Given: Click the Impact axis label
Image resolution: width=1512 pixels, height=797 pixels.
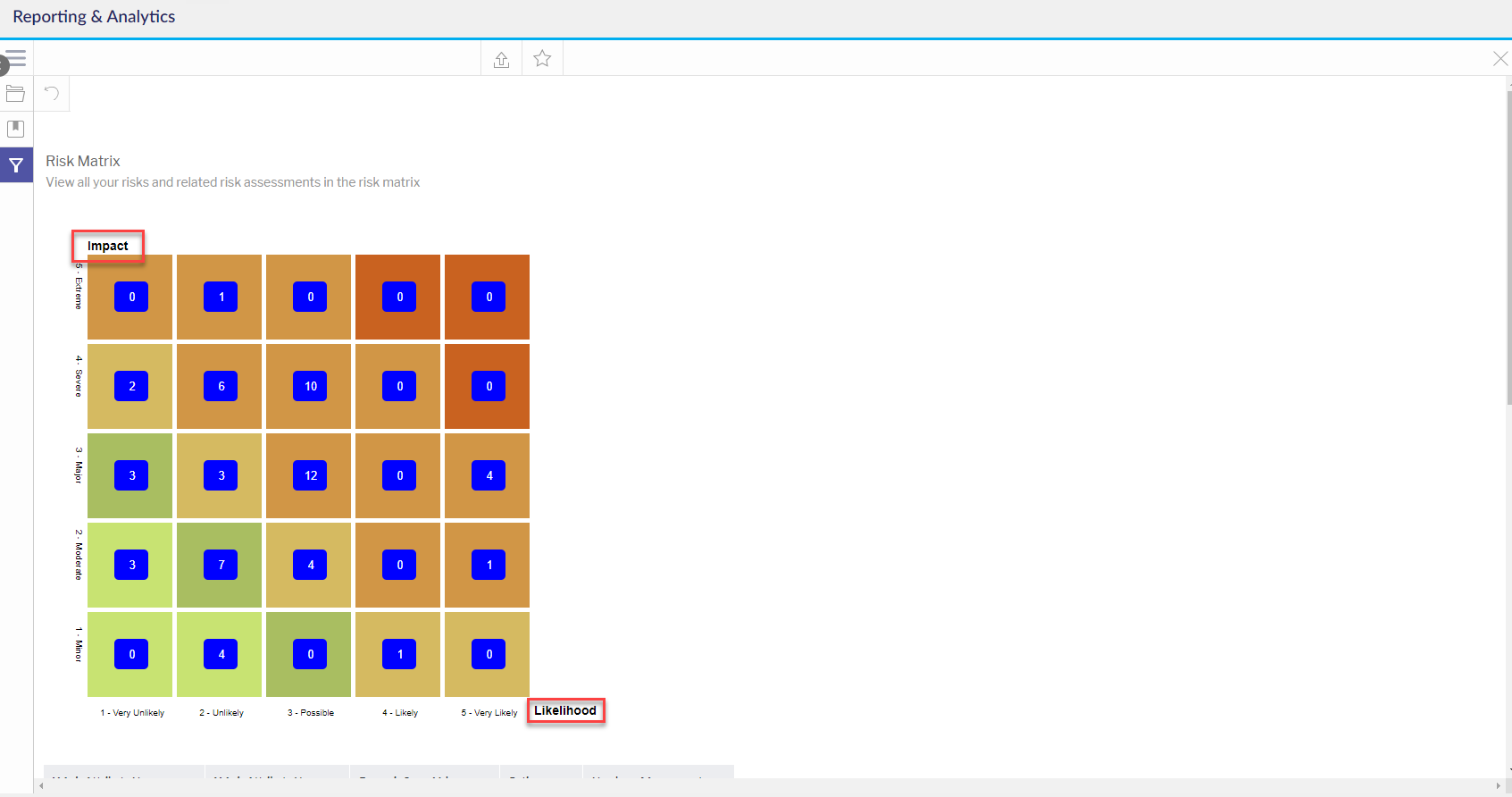Looking at the screenshot, I should coord(108,246).
